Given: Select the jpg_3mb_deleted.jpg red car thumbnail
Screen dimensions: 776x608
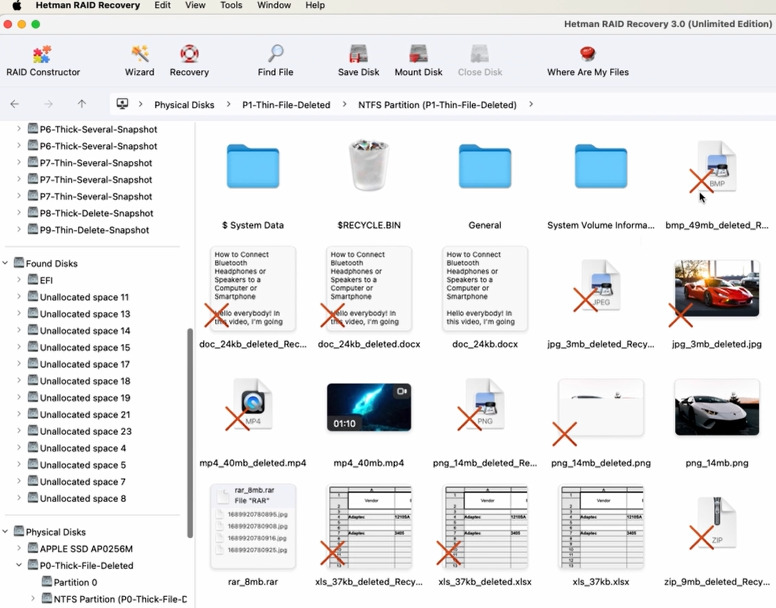Looking at the screenshot, I should click(716, 288).
